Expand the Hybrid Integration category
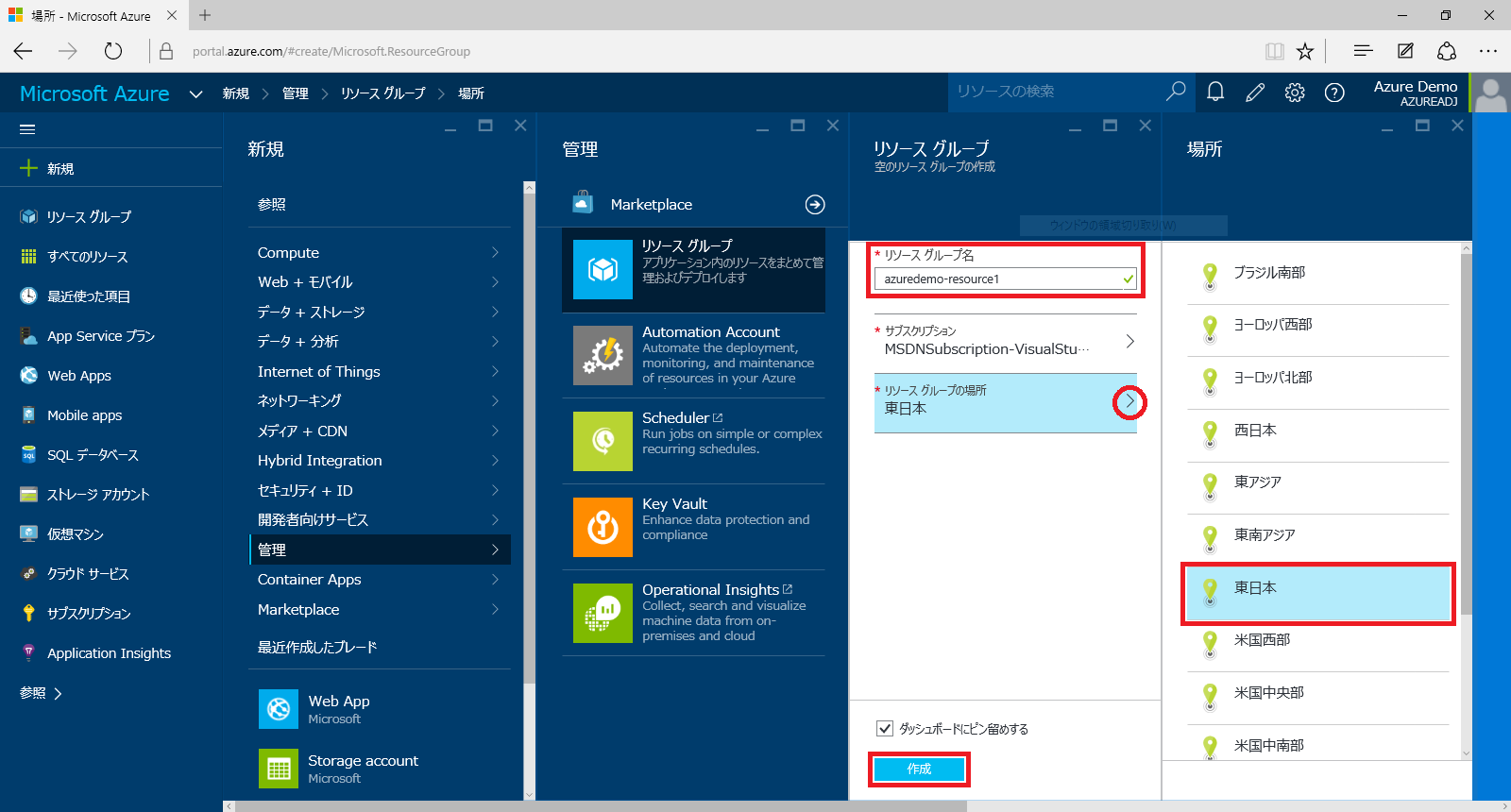Viewport: 1511px width, 812px height. pyautogui.click(x=380, y=461)
